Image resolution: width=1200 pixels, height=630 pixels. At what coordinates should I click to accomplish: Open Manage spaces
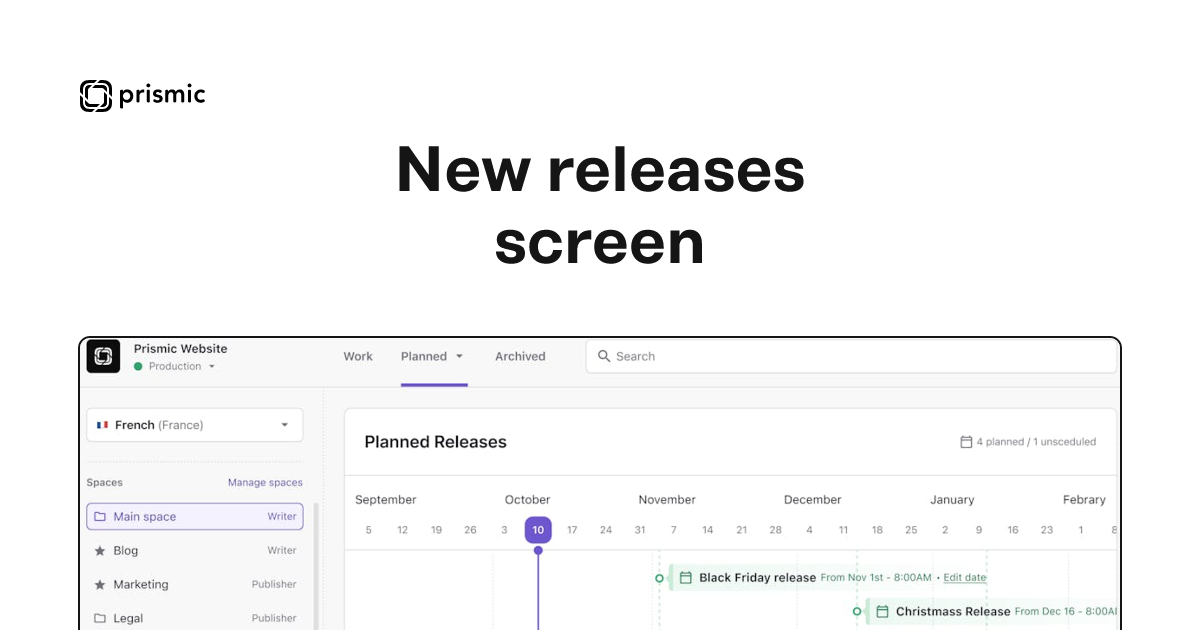tap(264, 482)
